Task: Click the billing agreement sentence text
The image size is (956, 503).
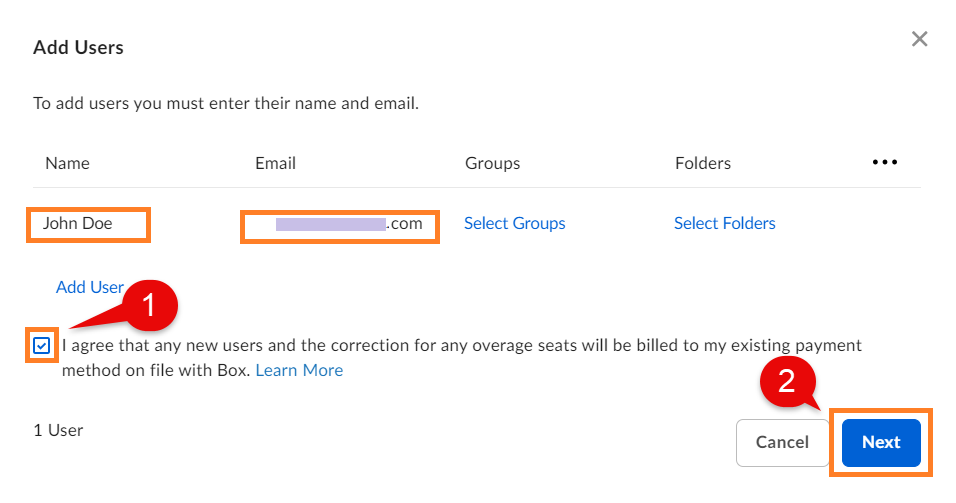Action: (x=461, y=346)
